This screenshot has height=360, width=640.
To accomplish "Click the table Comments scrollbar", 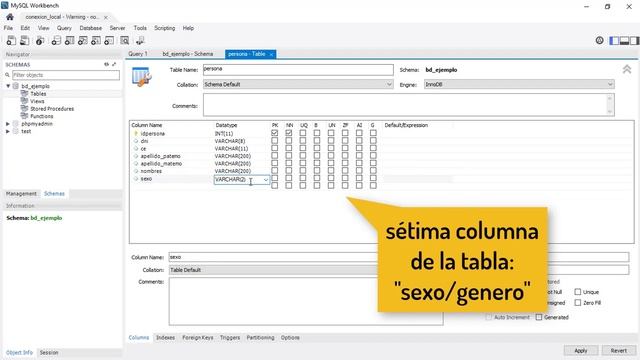I will (x=610, y=104).
